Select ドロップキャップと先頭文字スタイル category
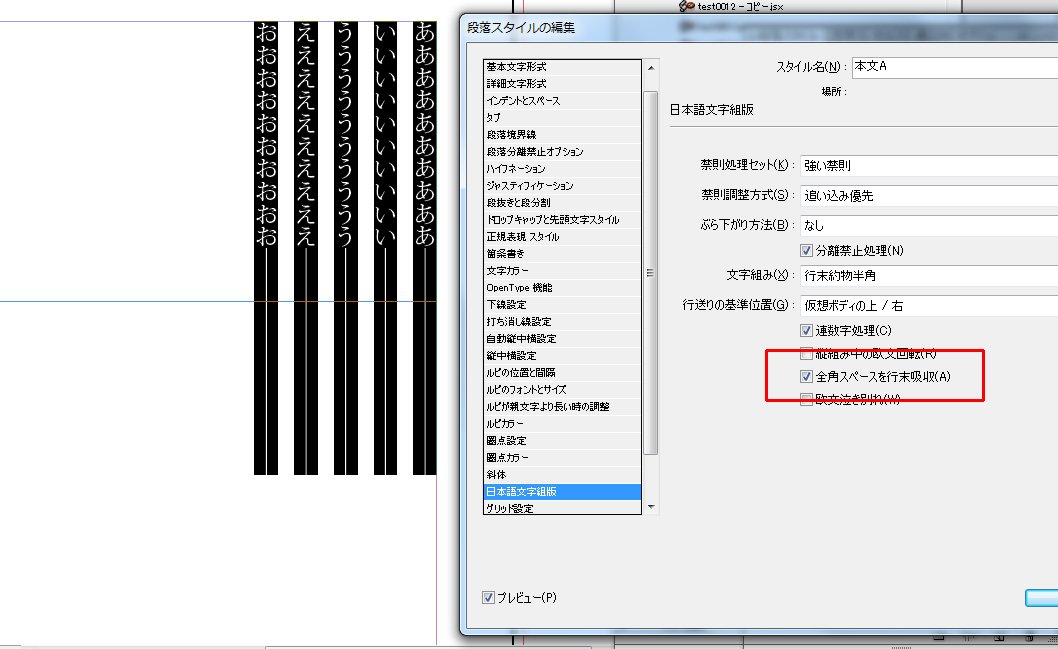The image size is (1058, 649). pos(562,220)
